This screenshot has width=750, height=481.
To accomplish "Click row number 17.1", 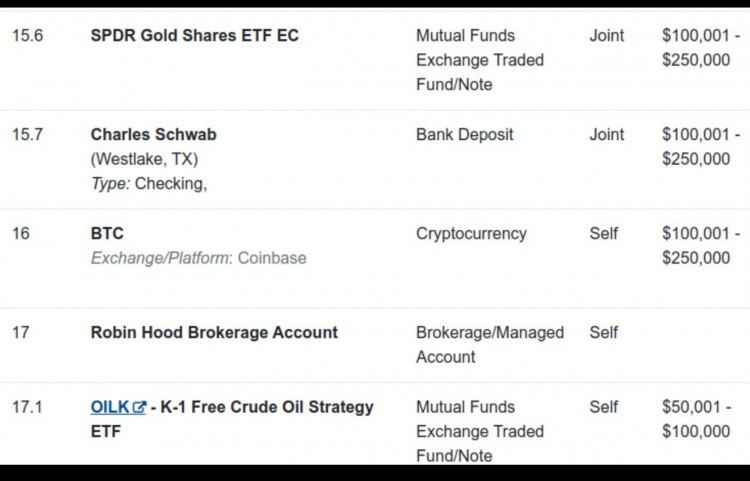I will 27,407.
